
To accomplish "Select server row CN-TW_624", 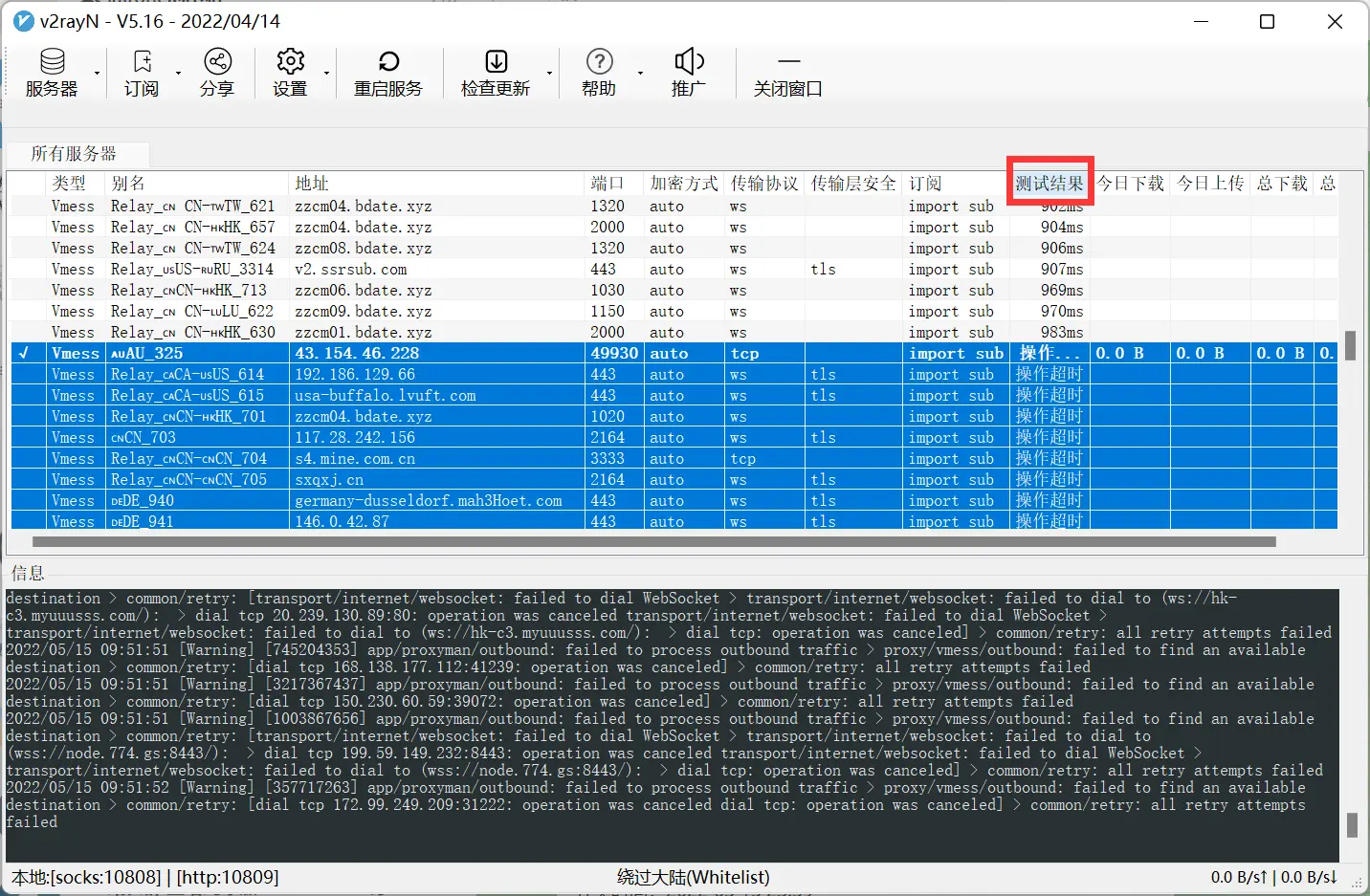I will coord(674,249).
